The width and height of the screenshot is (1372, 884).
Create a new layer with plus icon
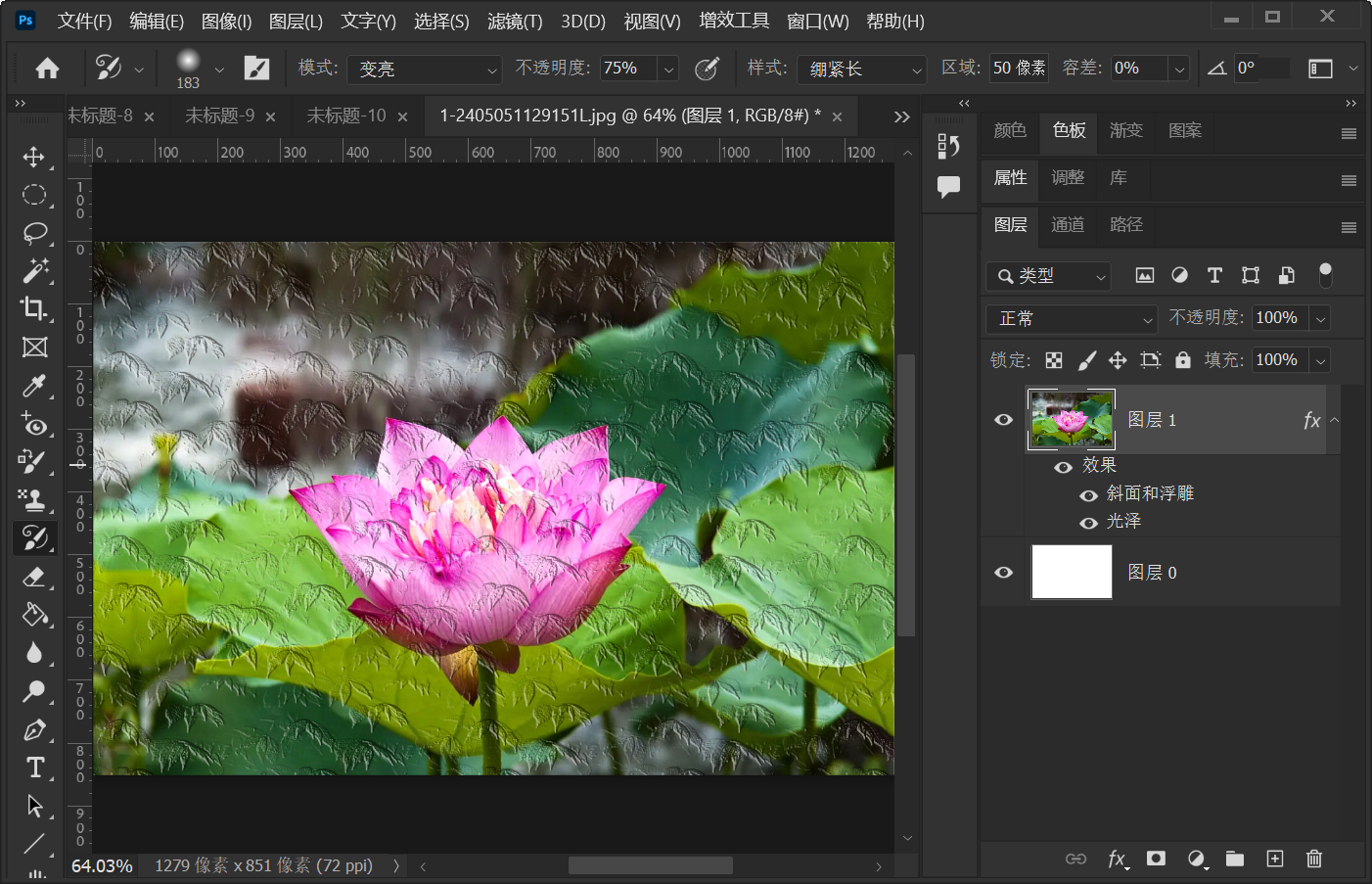click(x=1274, y=859)
